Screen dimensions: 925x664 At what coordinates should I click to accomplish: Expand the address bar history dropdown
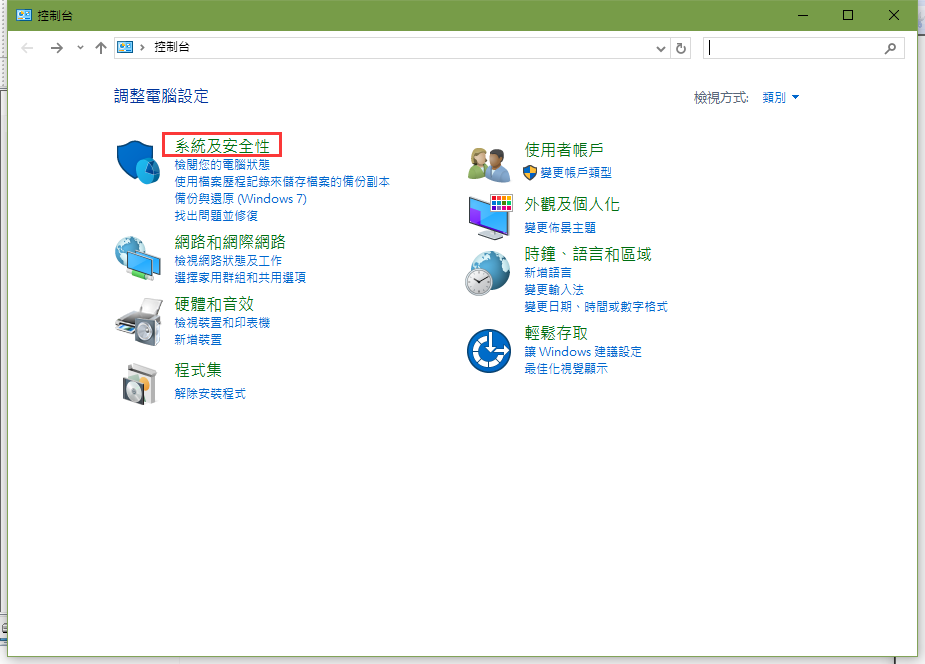coord(661,48)
